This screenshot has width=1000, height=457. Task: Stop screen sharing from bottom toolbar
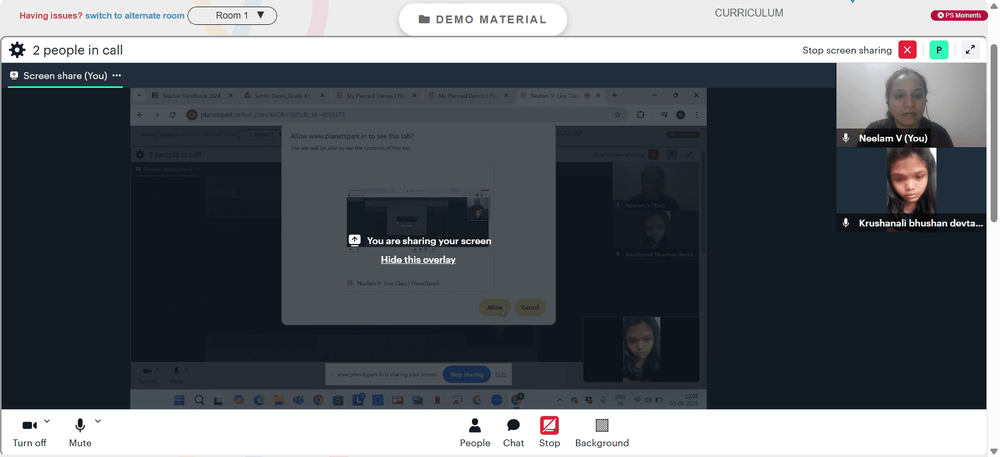[x=549, y=433]
